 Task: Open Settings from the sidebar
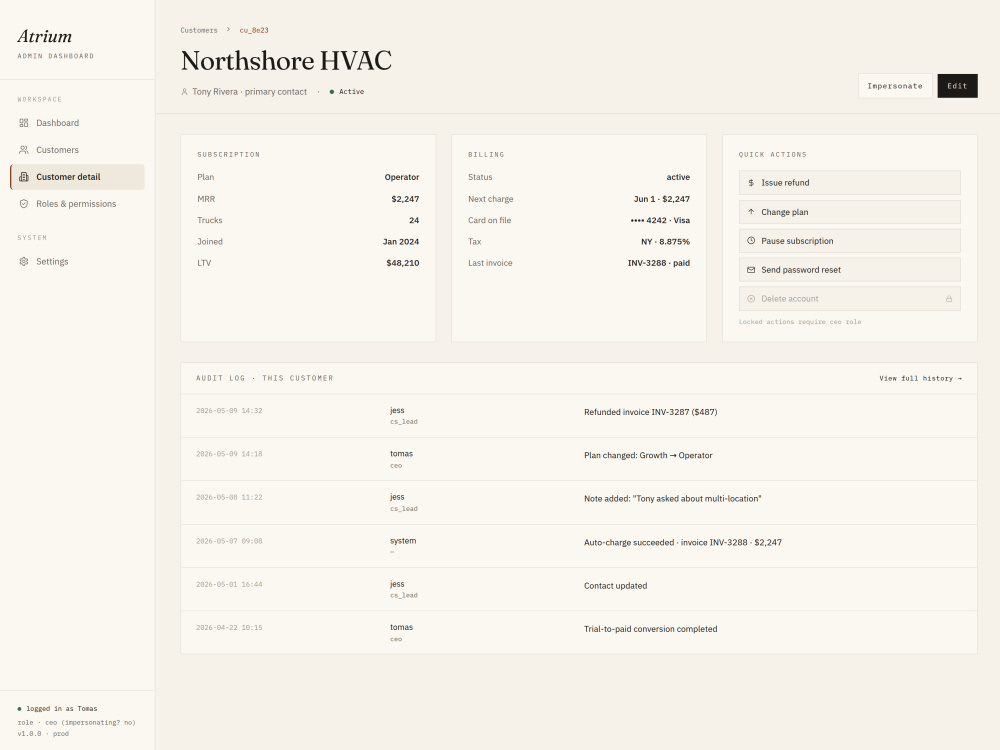tap(77, 261)
